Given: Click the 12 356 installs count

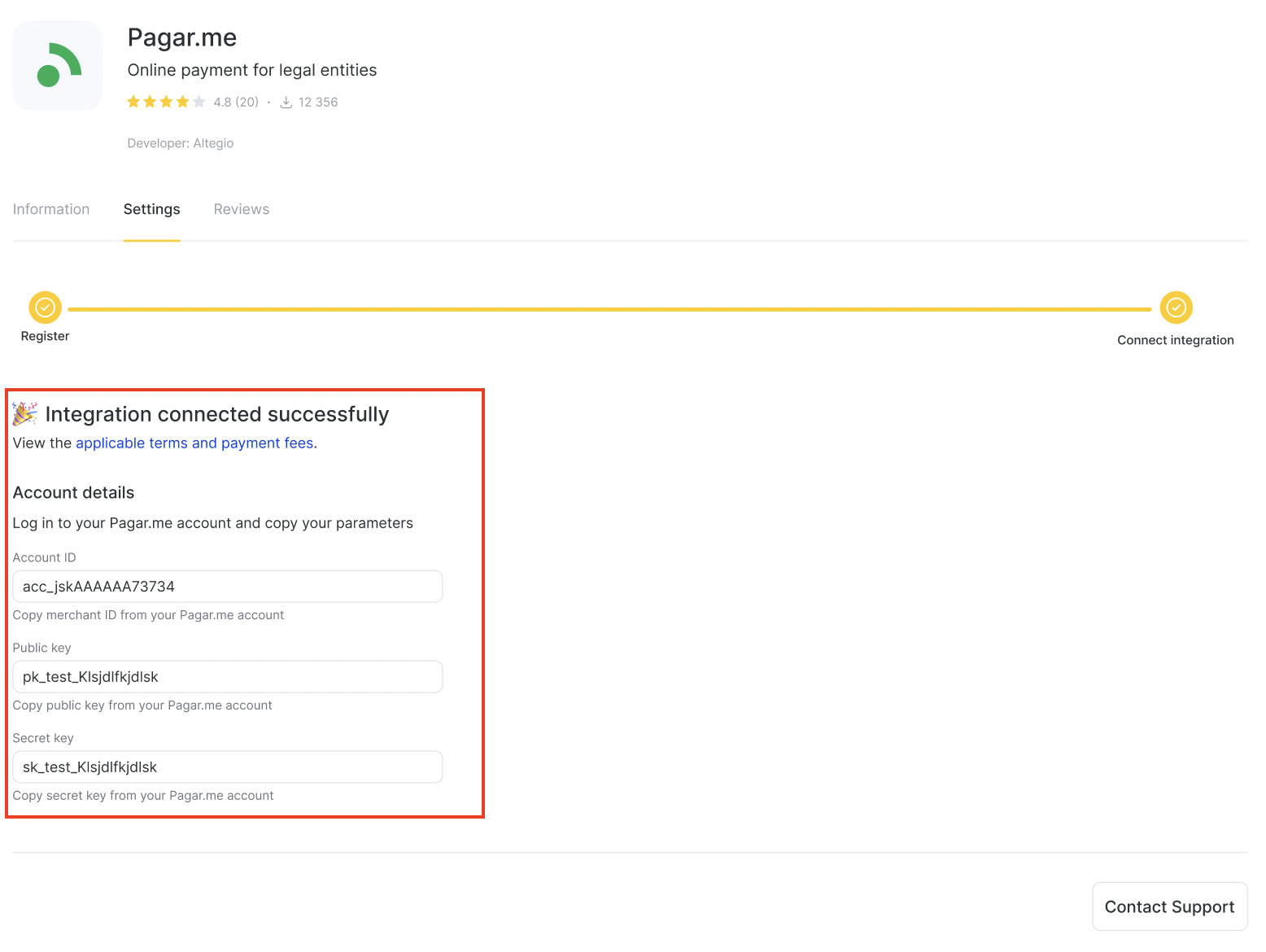Looking at the screenshot, I should click(318, 102).
